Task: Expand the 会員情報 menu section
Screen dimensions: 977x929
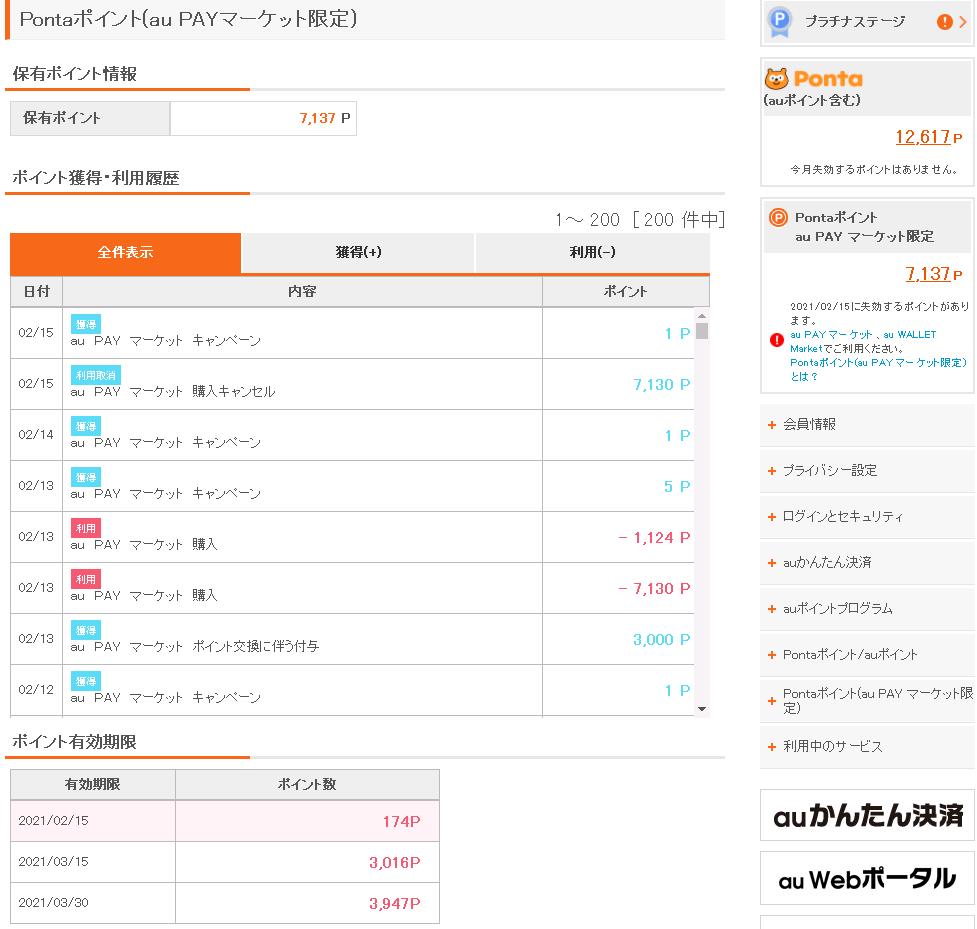Action: [867, 424]
